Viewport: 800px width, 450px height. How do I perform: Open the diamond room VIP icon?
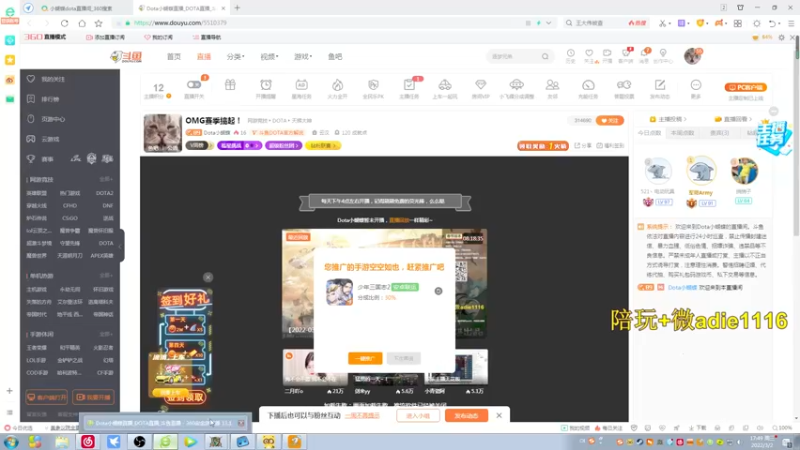click(481, 85)
